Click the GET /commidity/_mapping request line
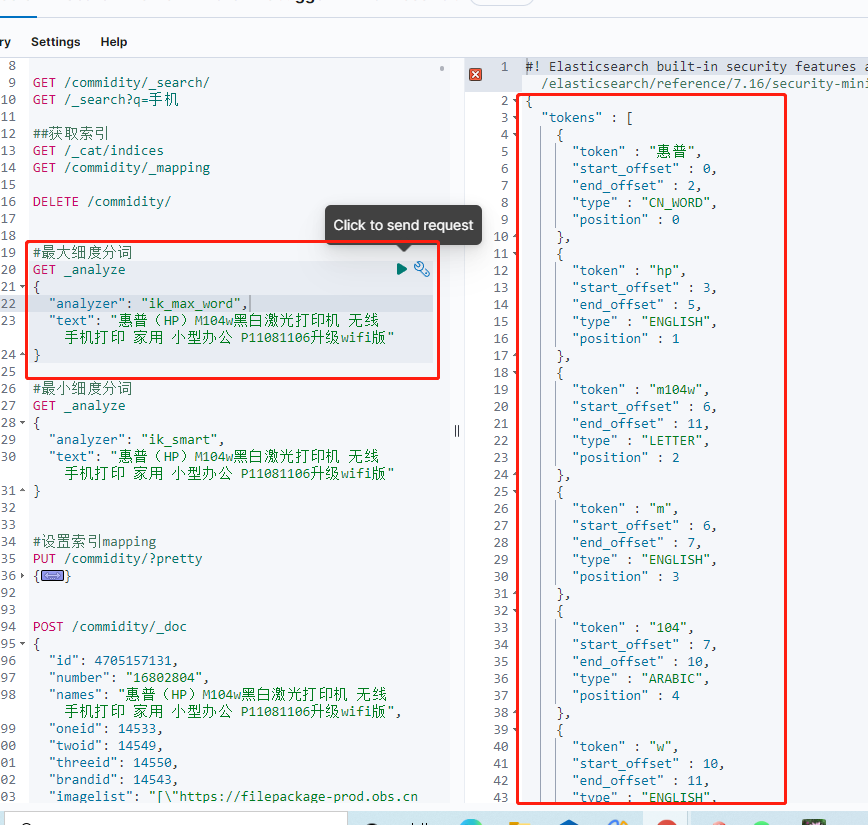 coord(121,168)
